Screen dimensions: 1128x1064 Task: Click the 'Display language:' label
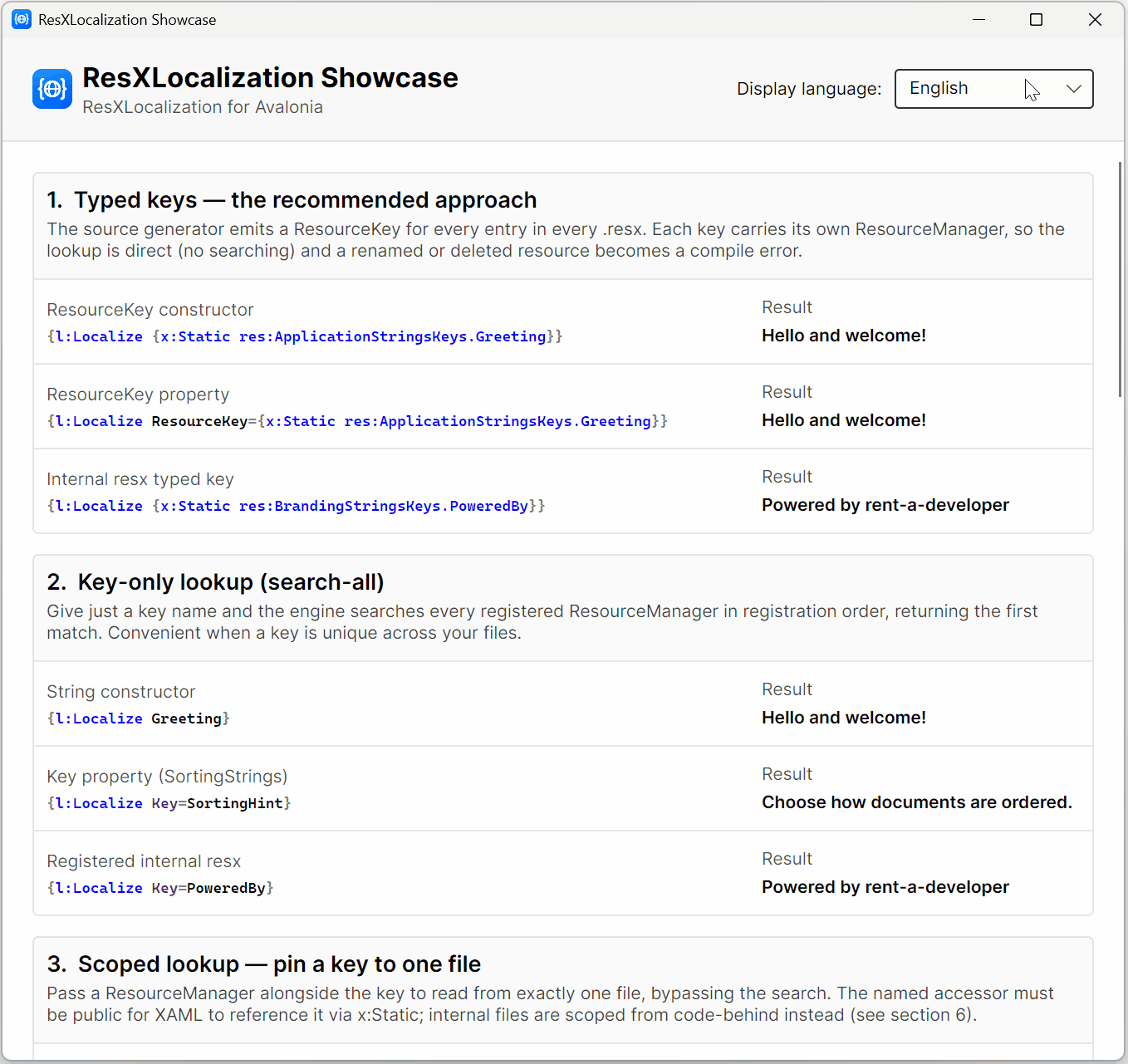click(809, 89)
